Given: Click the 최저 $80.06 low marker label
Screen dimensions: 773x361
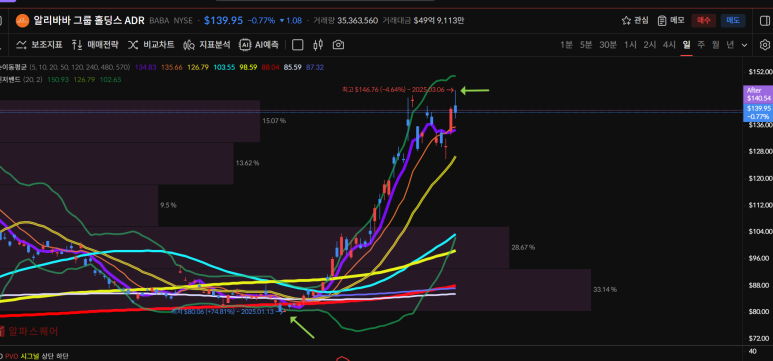Looking at the screenshot, I should click(228, 311).
